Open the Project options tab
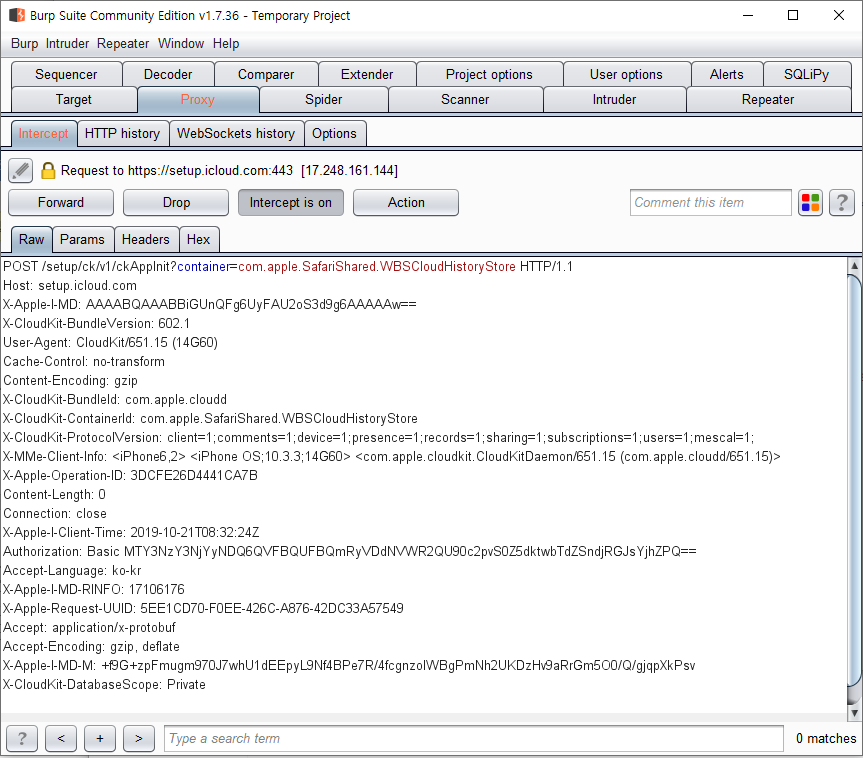 [x=489, y=74]
